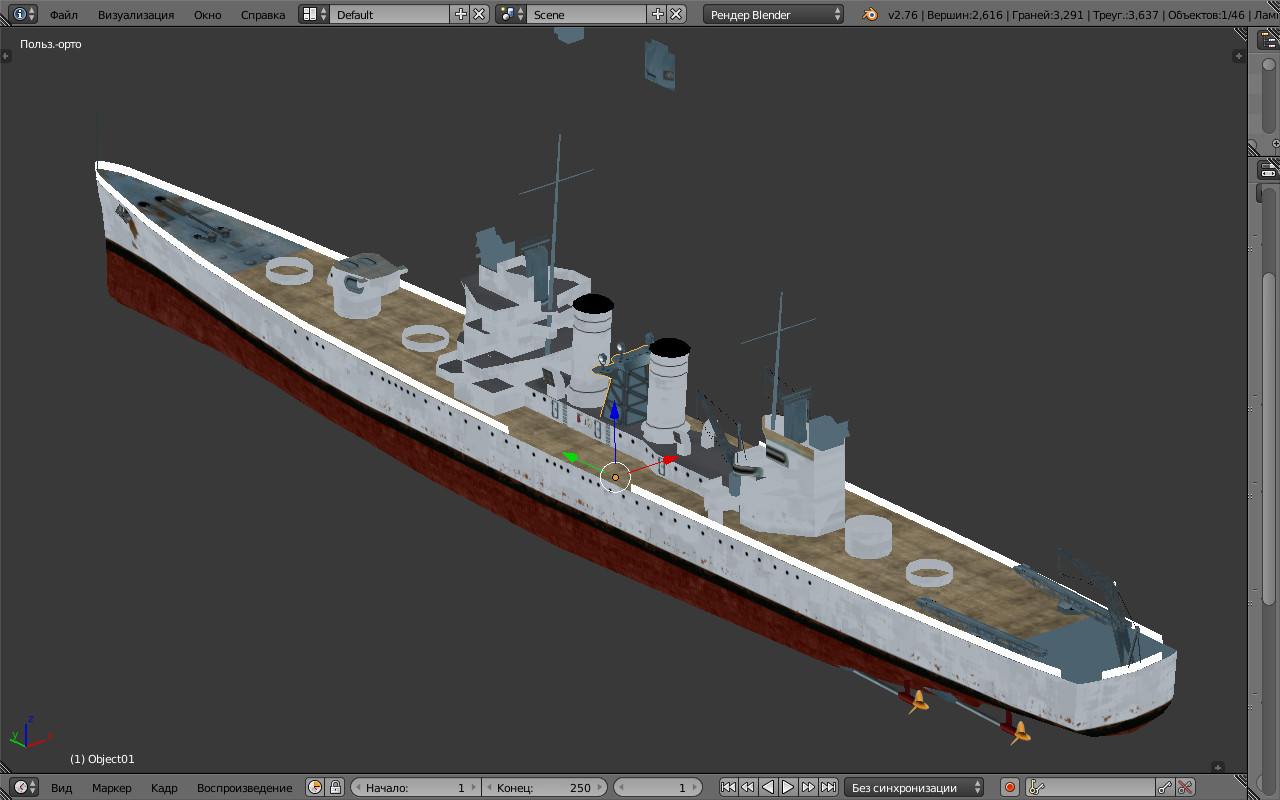Viewport: 1280px width, 800px height.
Task: Insert keyframes with the key icon
Action: [1166, 787]
